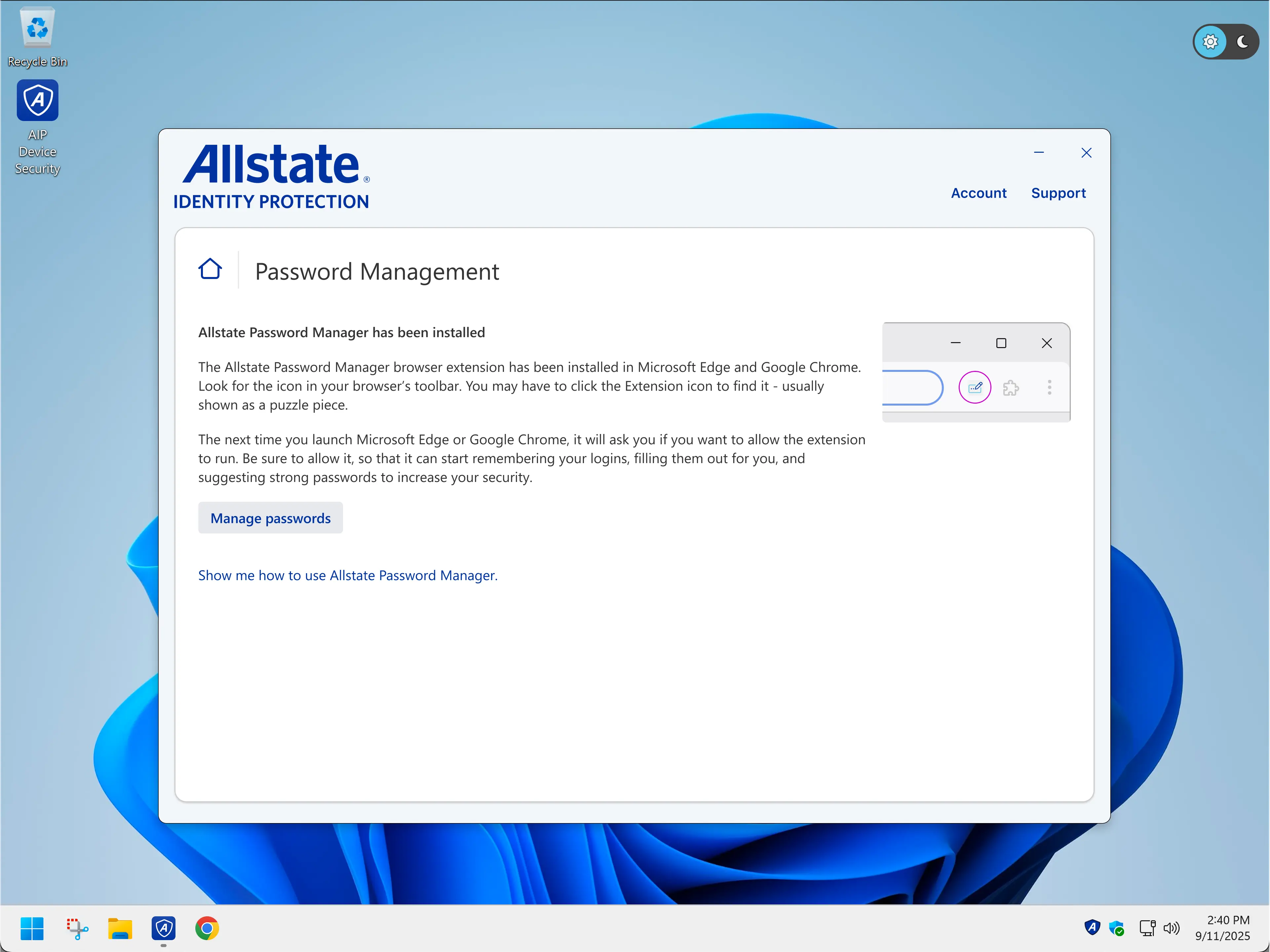Click the Windows Start button
Image resolution: width=1270 pixels, height=952 pixels.
32,929
